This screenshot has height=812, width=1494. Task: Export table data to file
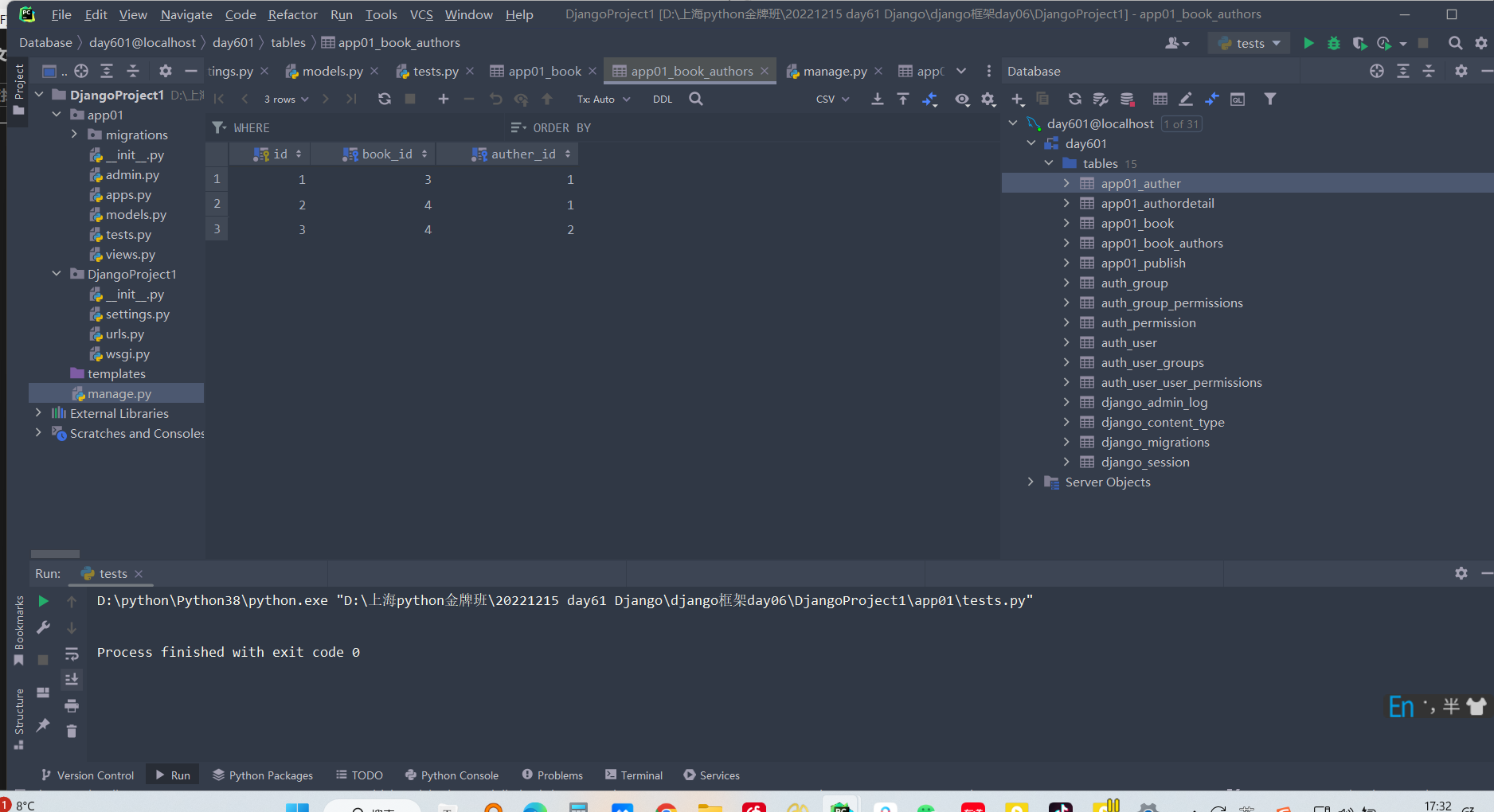878,99
